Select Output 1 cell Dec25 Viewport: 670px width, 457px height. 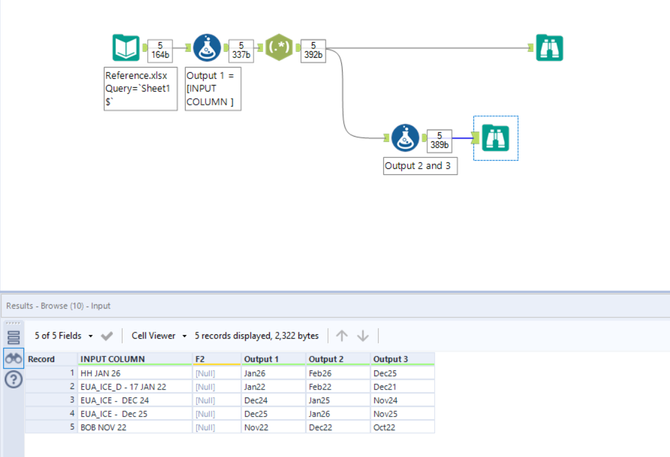(274, 414)
